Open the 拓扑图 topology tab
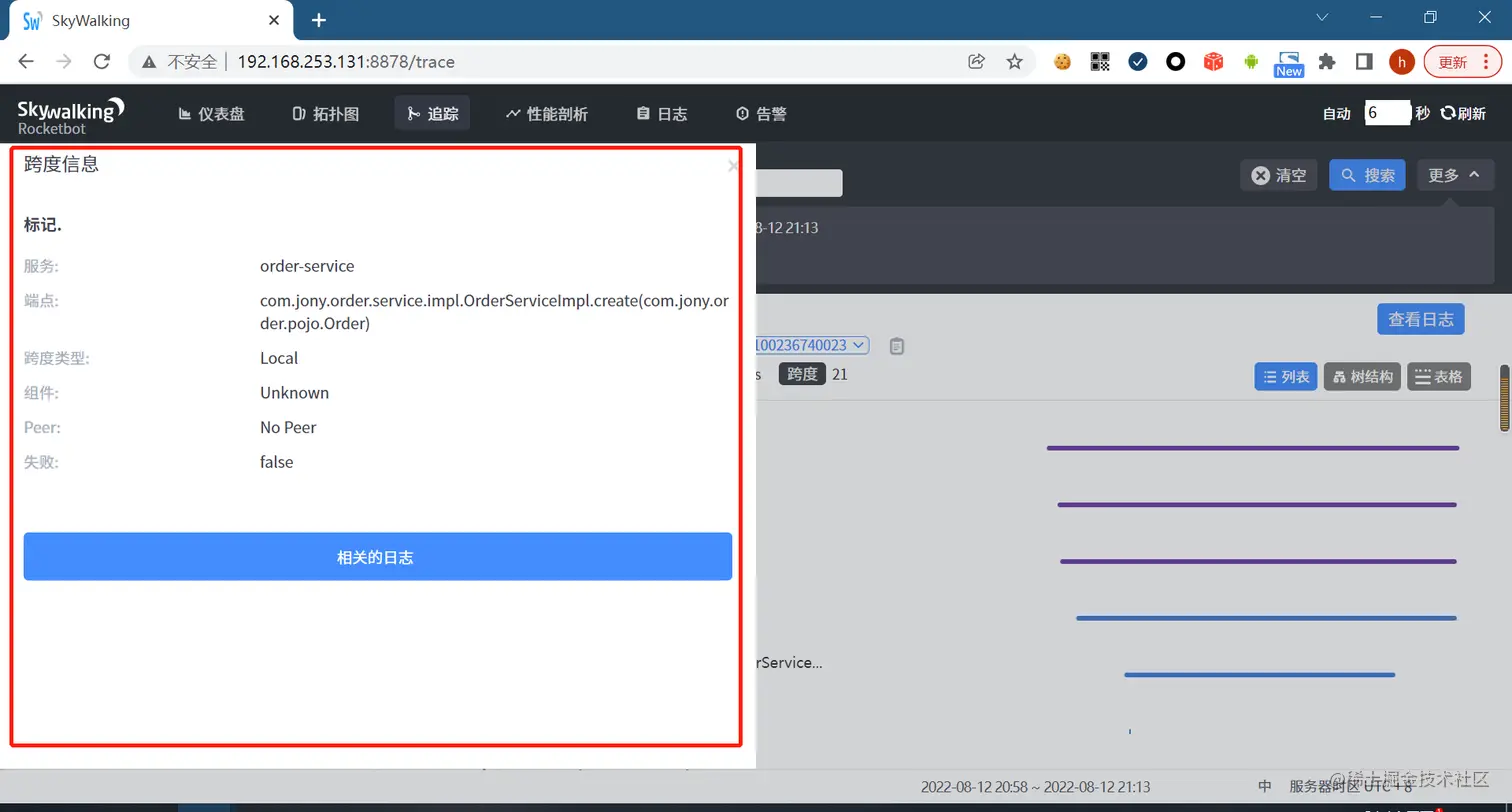Screen dimensions: 1512x812 click(325, 114)
